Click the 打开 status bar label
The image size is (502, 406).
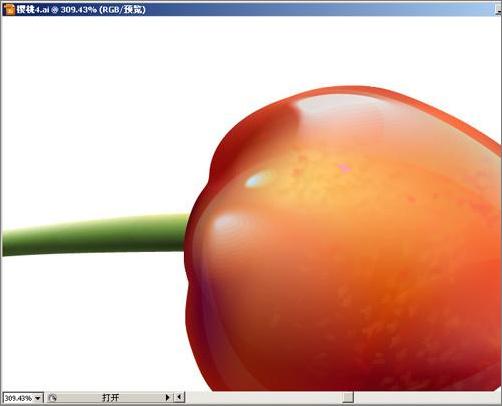pyautogui.click(x=111, y=397)
